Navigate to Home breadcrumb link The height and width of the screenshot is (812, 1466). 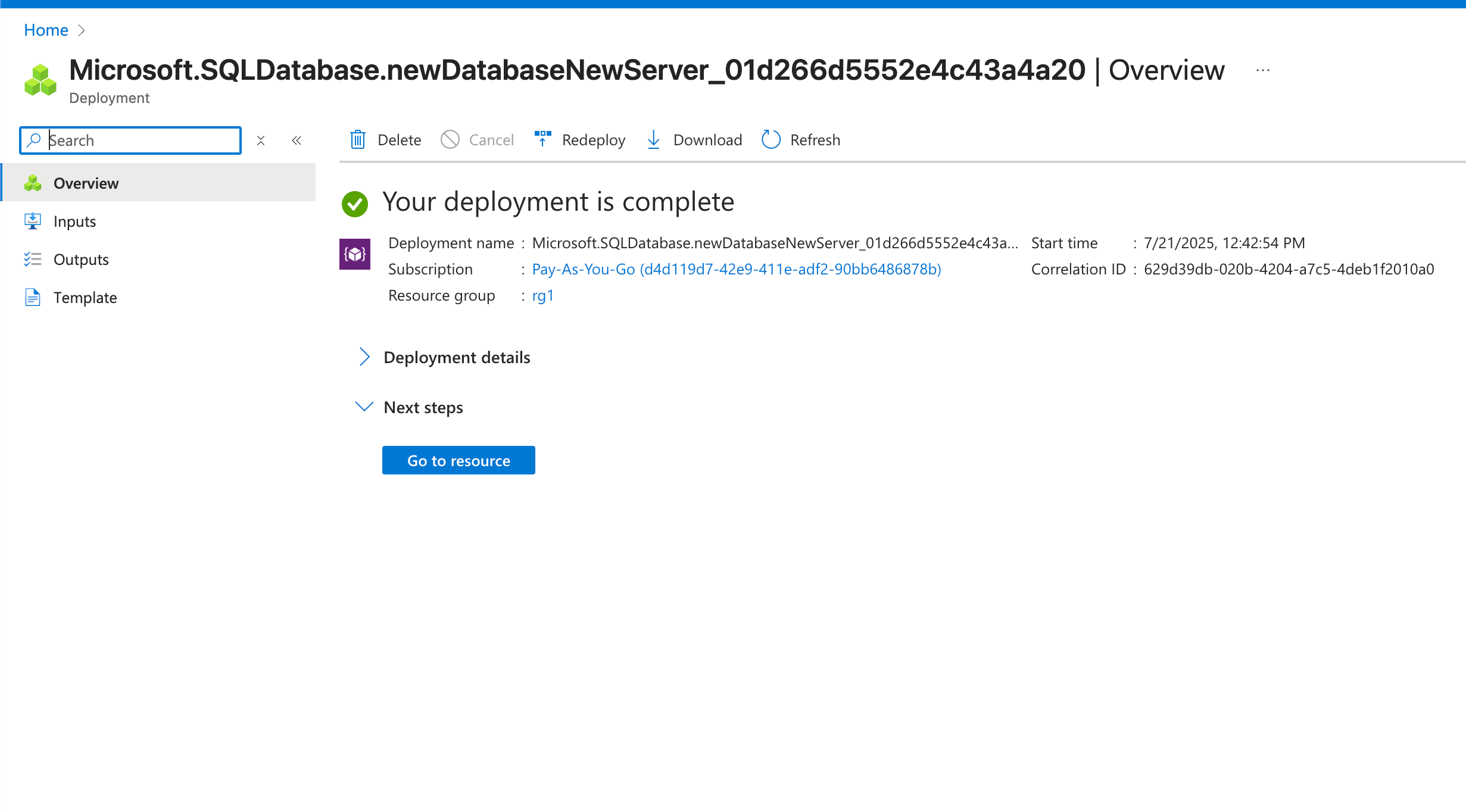tap(46, 30)
